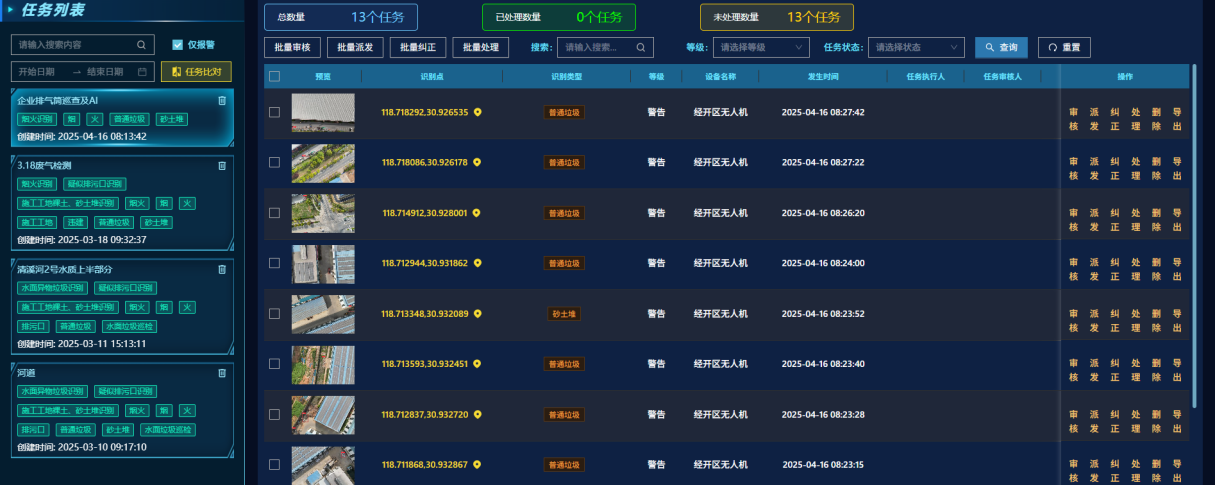Click location pin next to 118.718292,30.926535
The image size is (1215, 487).
tap(477, 112)
